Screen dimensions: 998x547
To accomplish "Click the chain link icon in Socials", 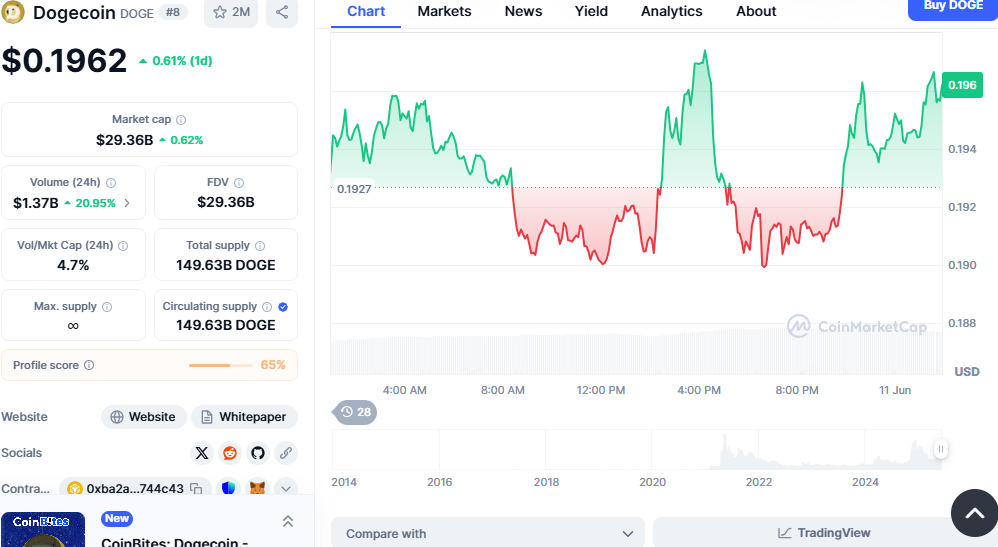I will (x=286, y=453).
